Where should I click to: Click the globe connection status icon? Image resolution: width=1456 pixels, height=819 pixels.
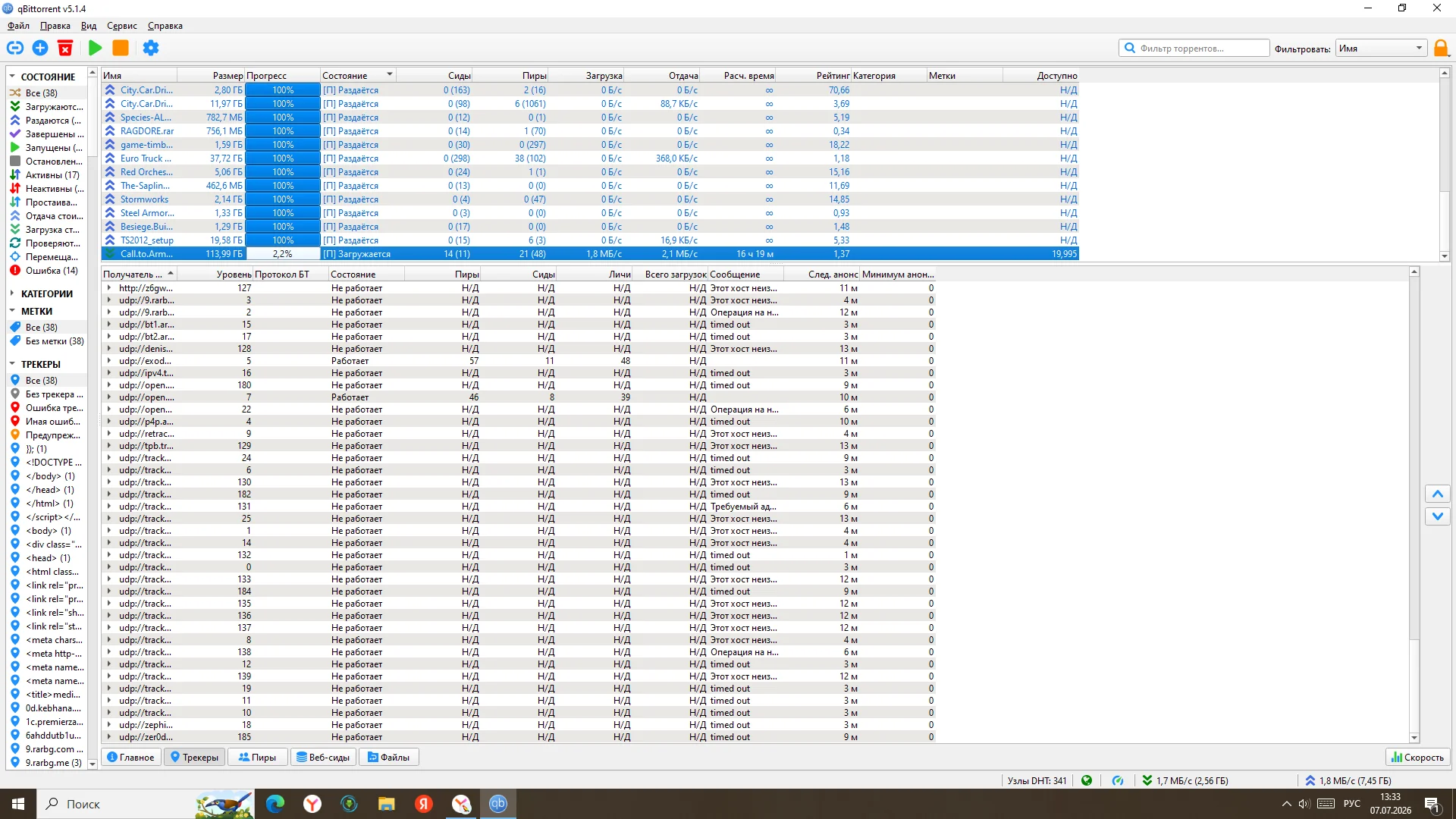[1087, 780]
